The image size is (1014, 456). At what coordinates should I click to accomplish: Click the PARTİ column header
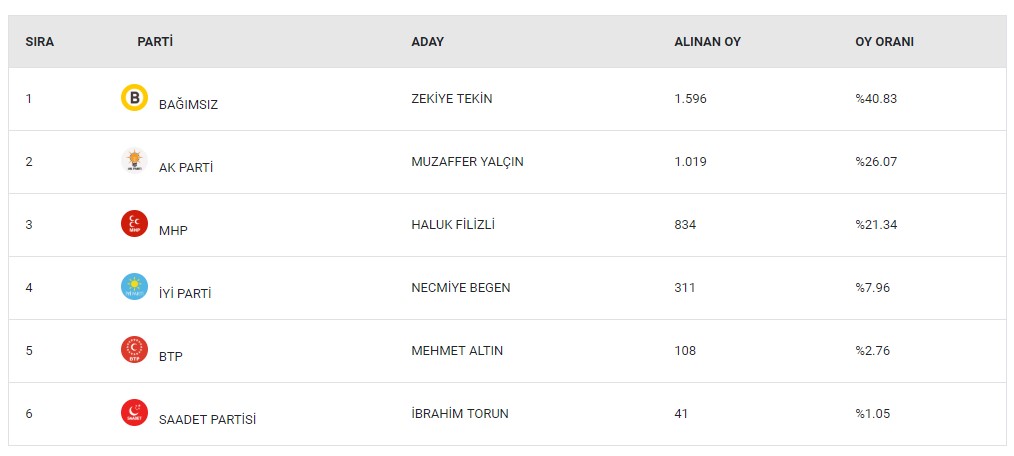[x=155, y=42]
